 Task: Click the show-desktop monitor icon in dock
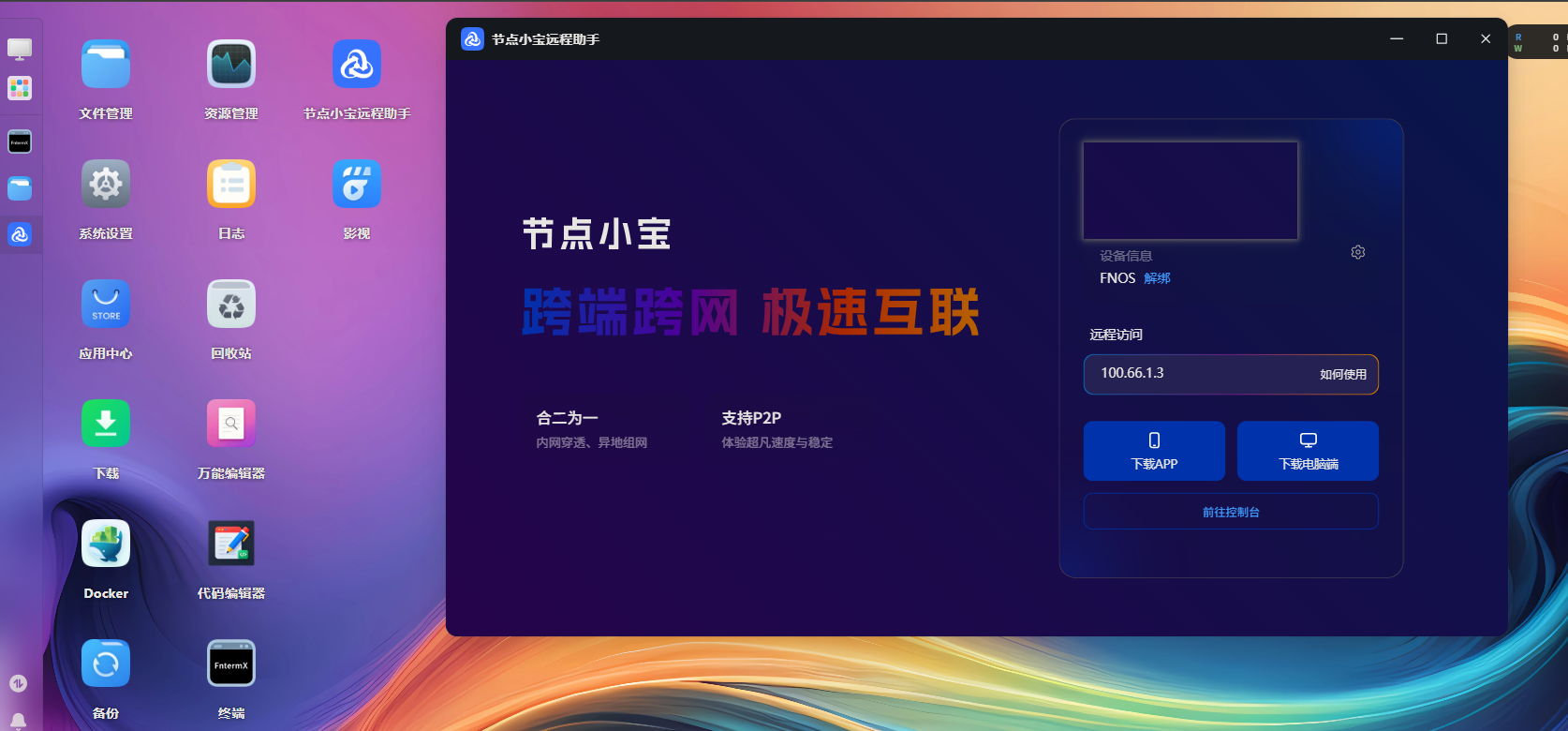pyautogui.click(x=20, y=49)
